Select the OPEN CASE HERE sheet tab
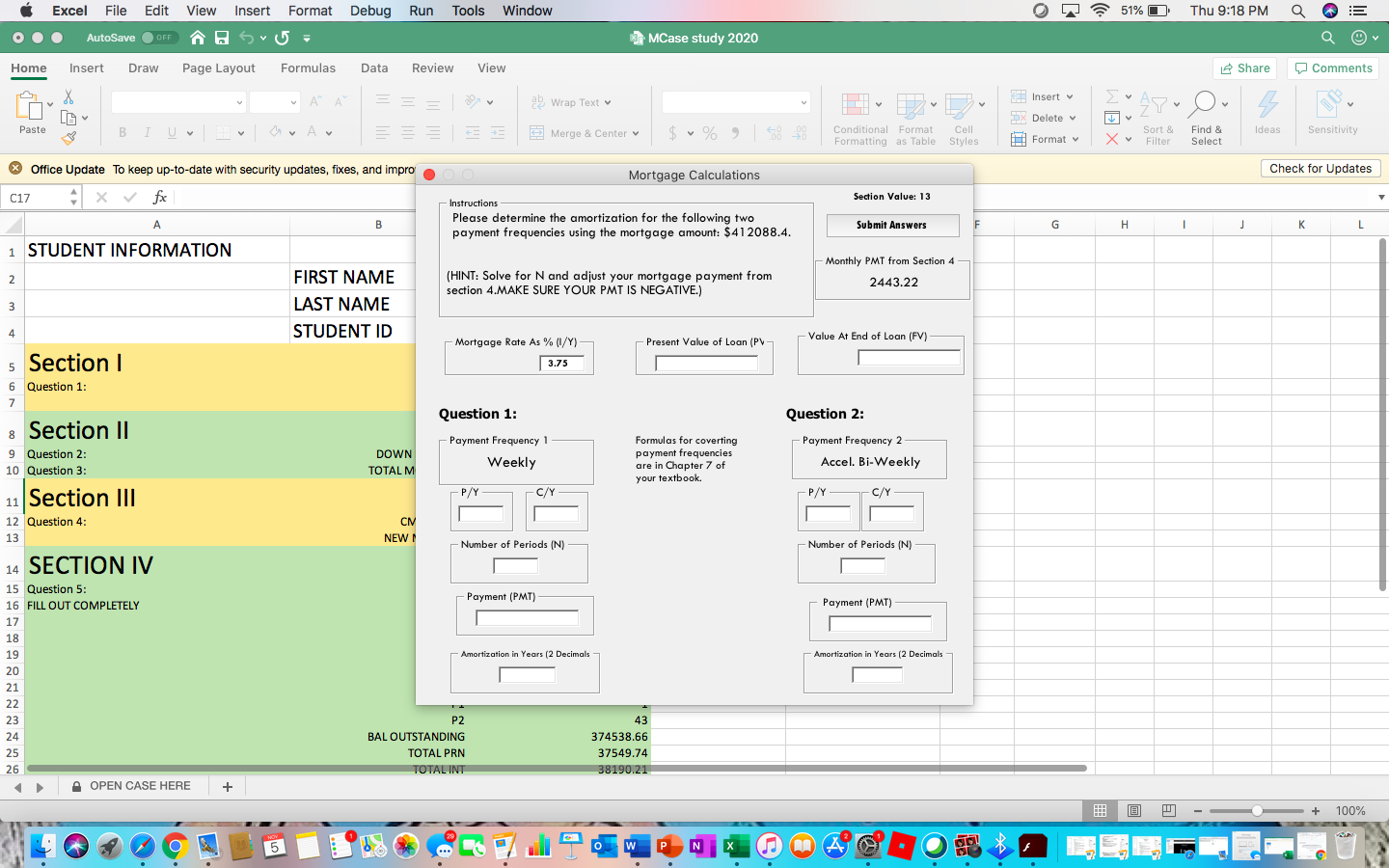 tap(131, 786)
